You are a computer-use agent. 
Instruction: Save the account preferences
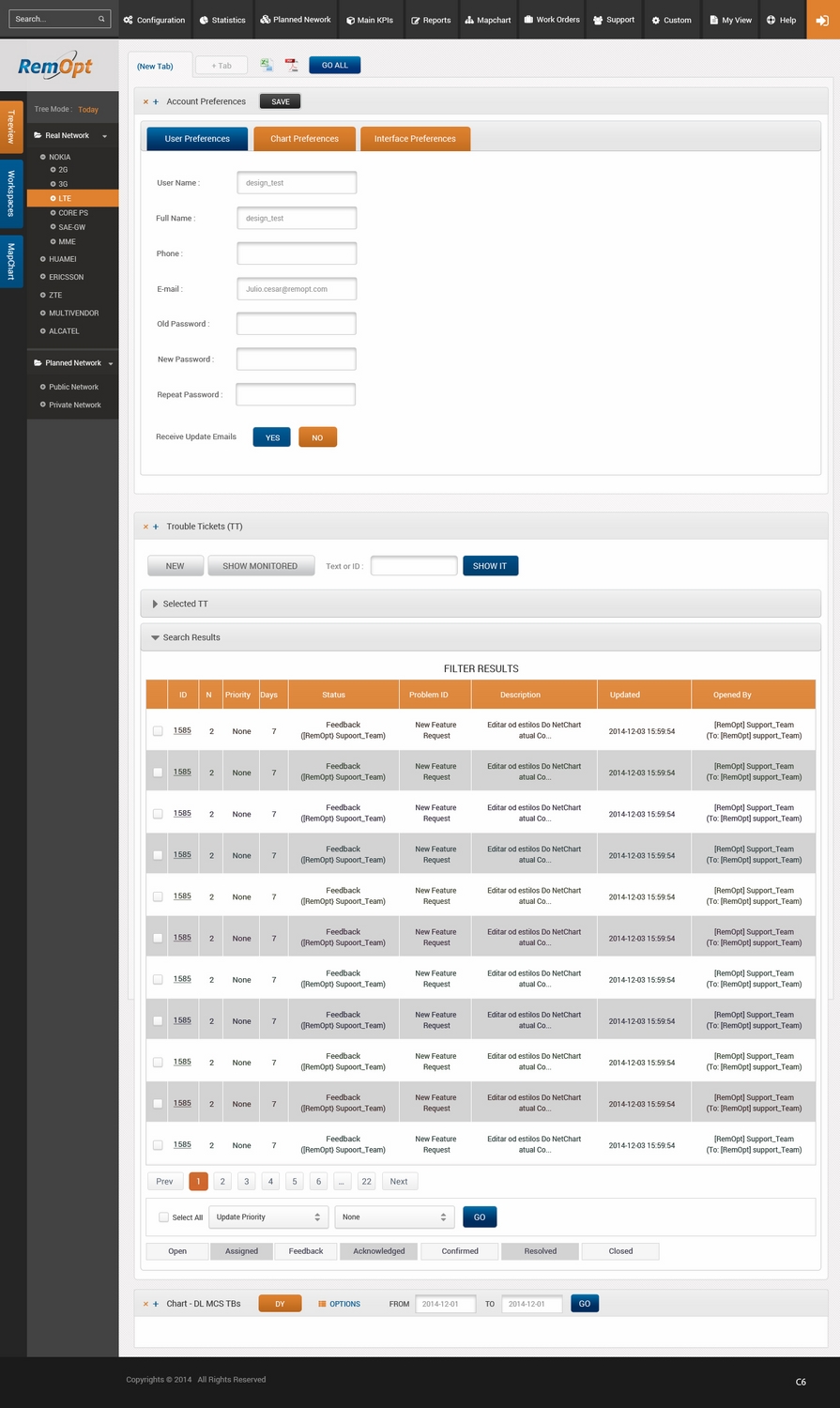pos(281,101)
